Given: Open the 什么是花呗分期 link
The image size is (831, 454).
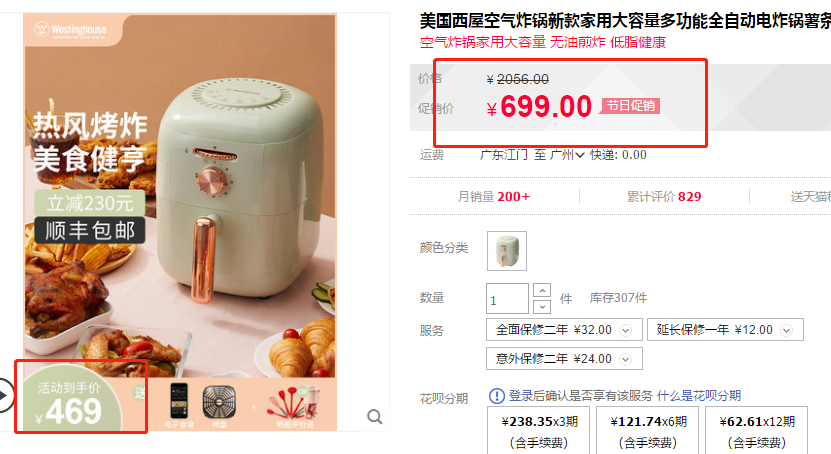Looking at the screenshot, I should click(x=699, y=396).
